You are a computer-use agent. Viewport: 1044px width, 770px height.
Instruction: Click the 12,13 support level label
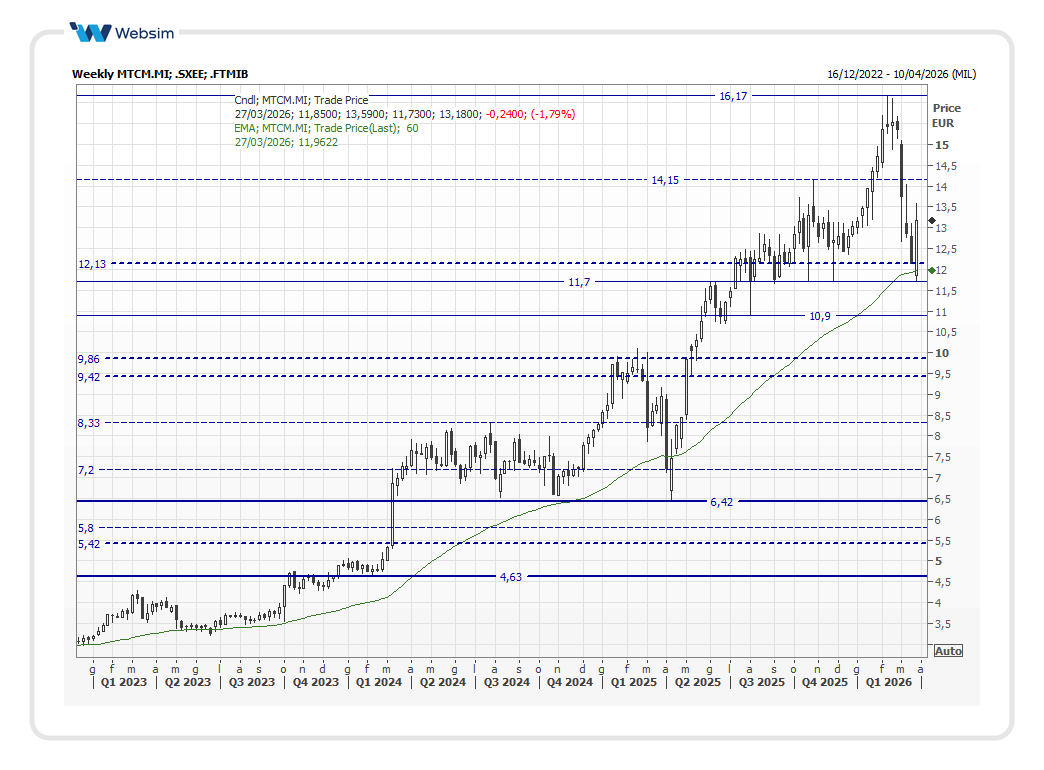91,264
